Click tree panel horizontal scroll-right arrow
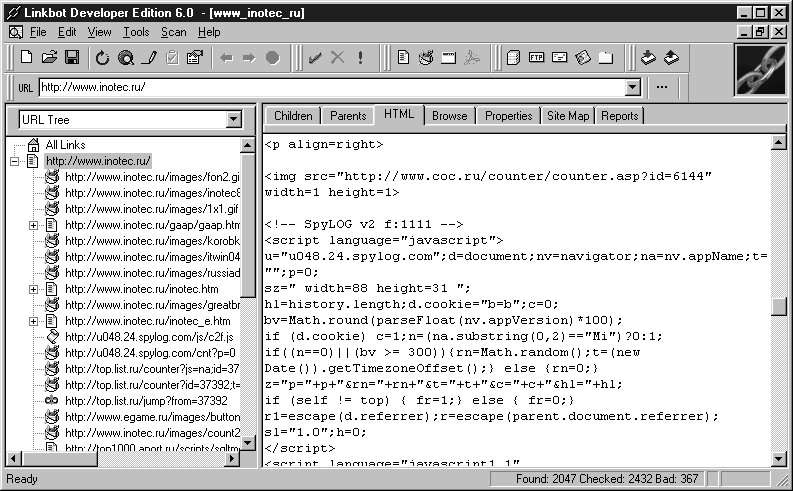Image resolution: width=793 pixels, height=491 pixels. point(232,459)
